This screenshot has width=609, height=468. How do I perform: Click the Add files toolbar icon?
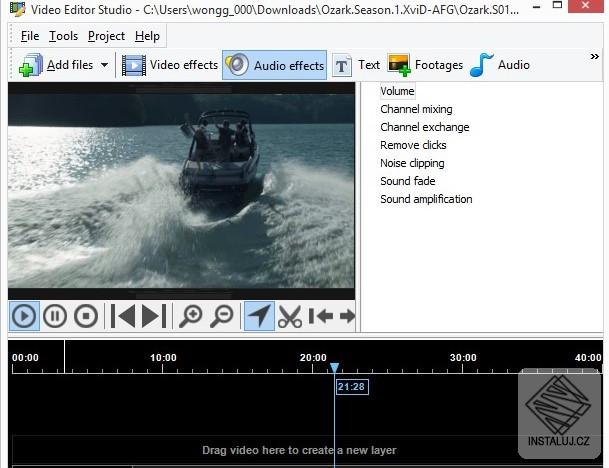tap(31, 65)
